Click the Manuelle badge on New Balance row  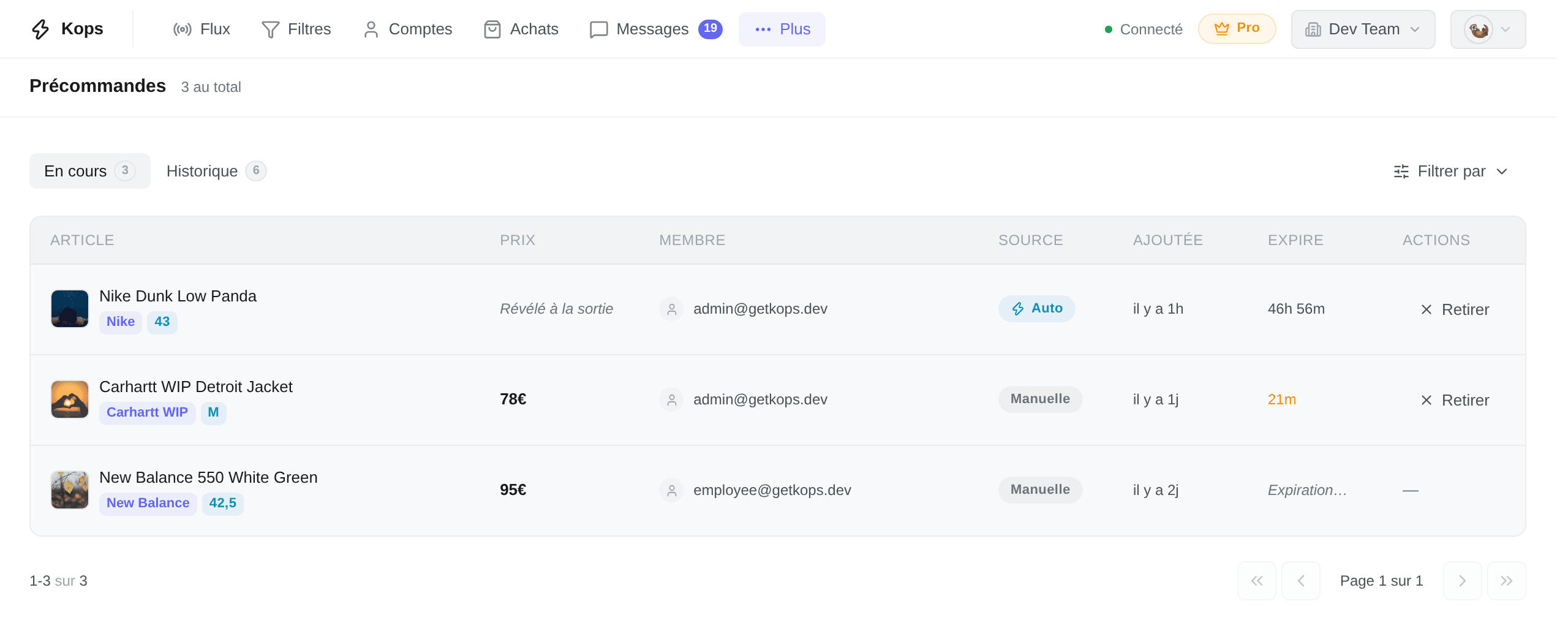(x=1040, y=489)
